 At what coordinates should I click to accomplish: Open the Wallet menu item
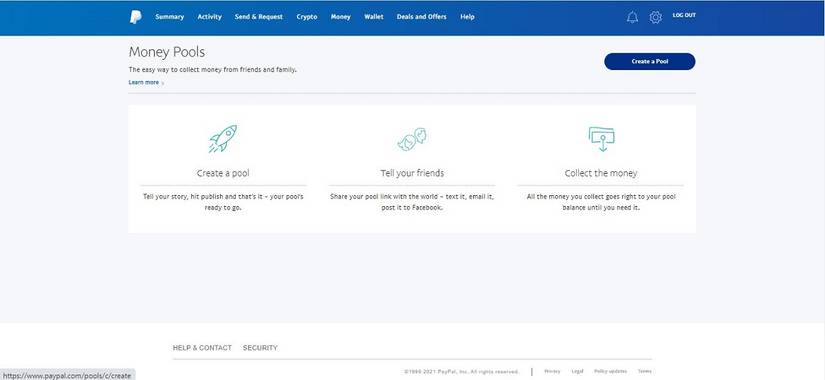point(374,17)
